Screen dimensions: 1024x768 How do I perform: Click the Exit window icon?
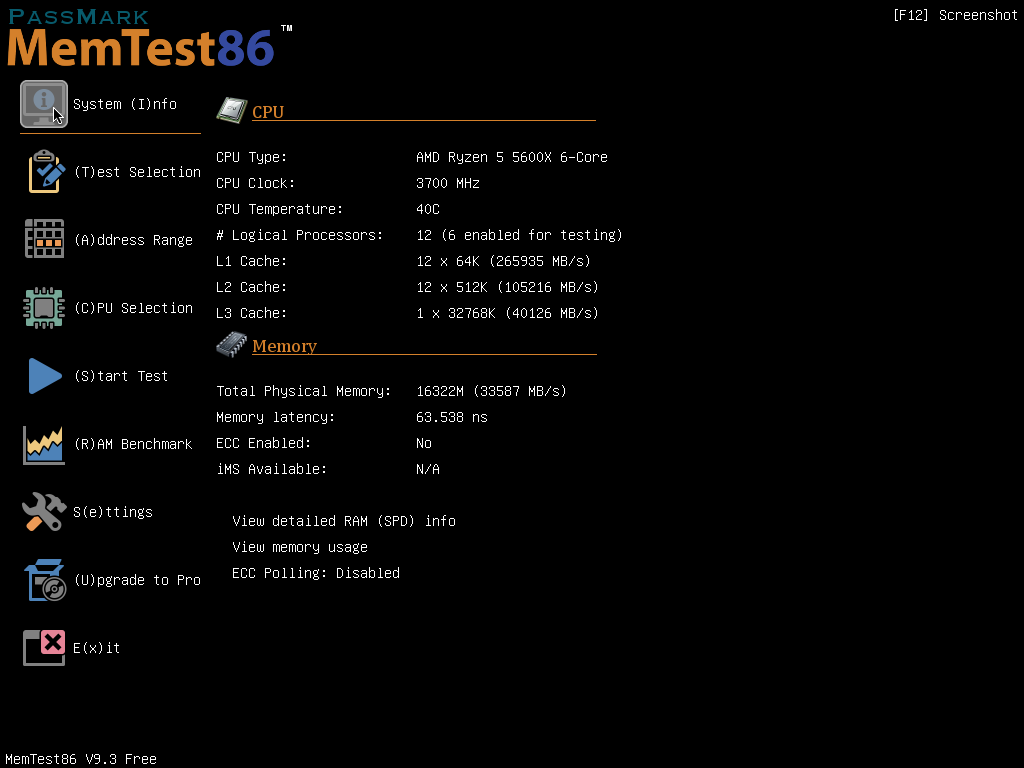tap(44, 648)
